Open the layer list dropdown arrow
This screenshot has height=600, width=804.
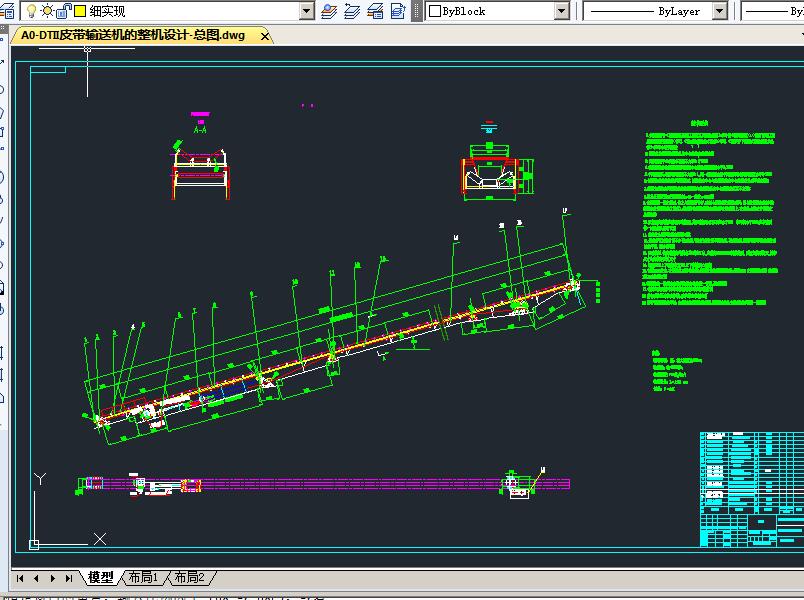point(307,11)
